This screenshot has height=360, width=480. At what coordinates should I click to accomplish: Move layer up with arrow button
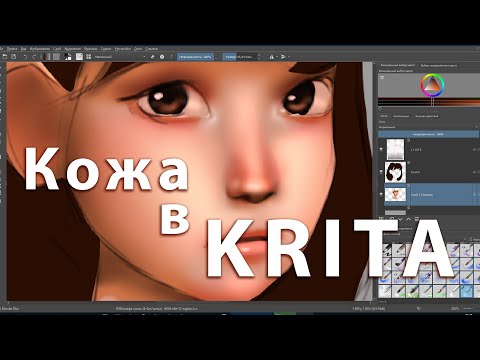tap(409, 219)
